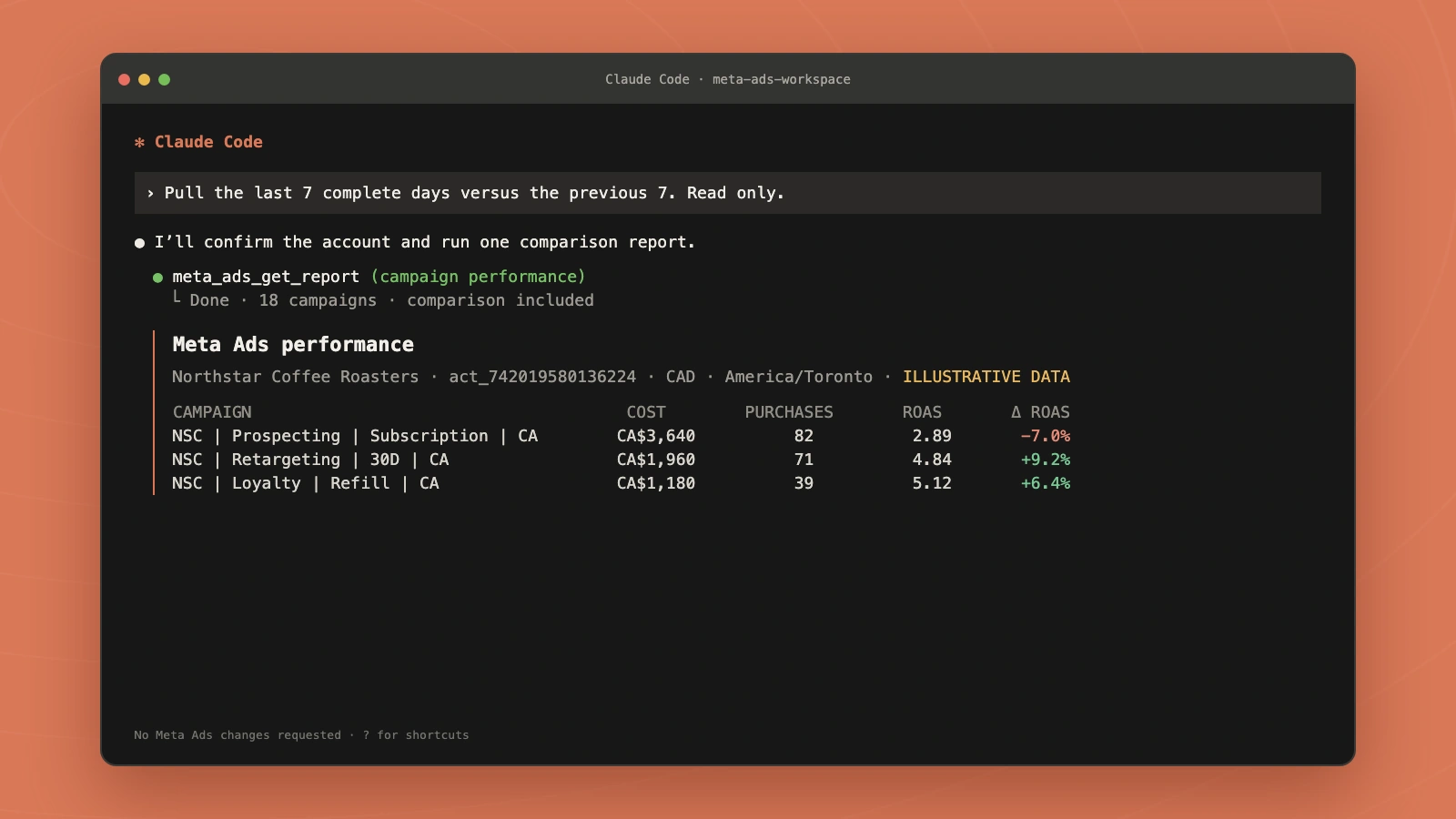Click the ROAS column header
The image size is (1456, 819).
[922, 412]
